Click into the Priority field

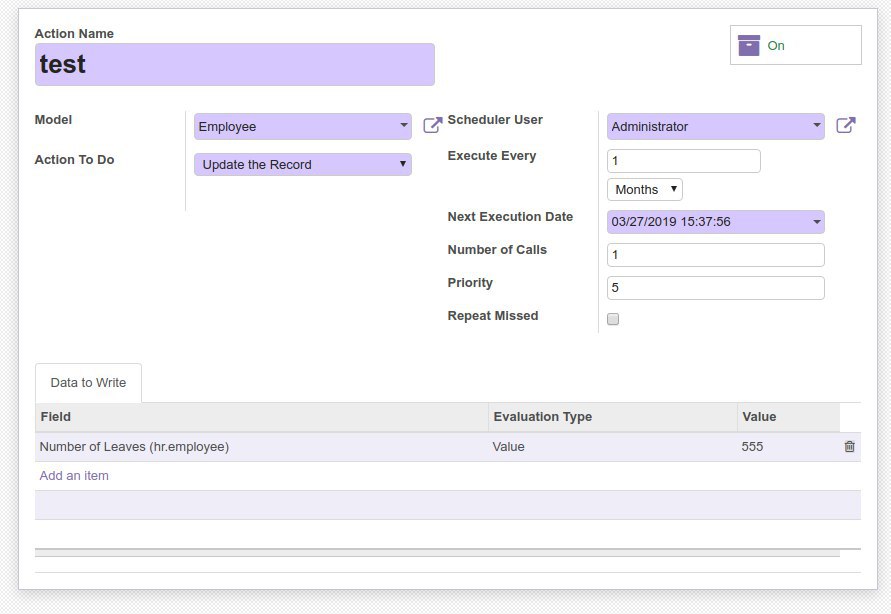coord(715,288)
